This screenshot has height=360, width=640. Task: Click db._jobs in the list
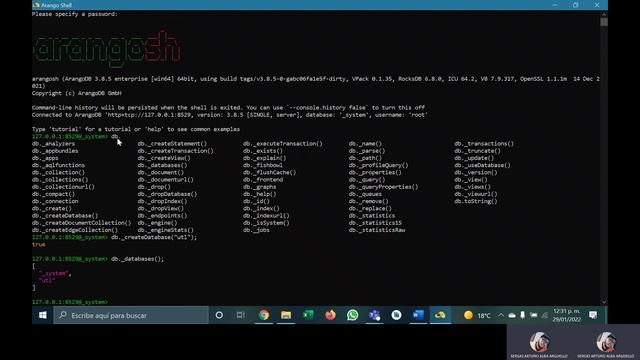point(256,230)
